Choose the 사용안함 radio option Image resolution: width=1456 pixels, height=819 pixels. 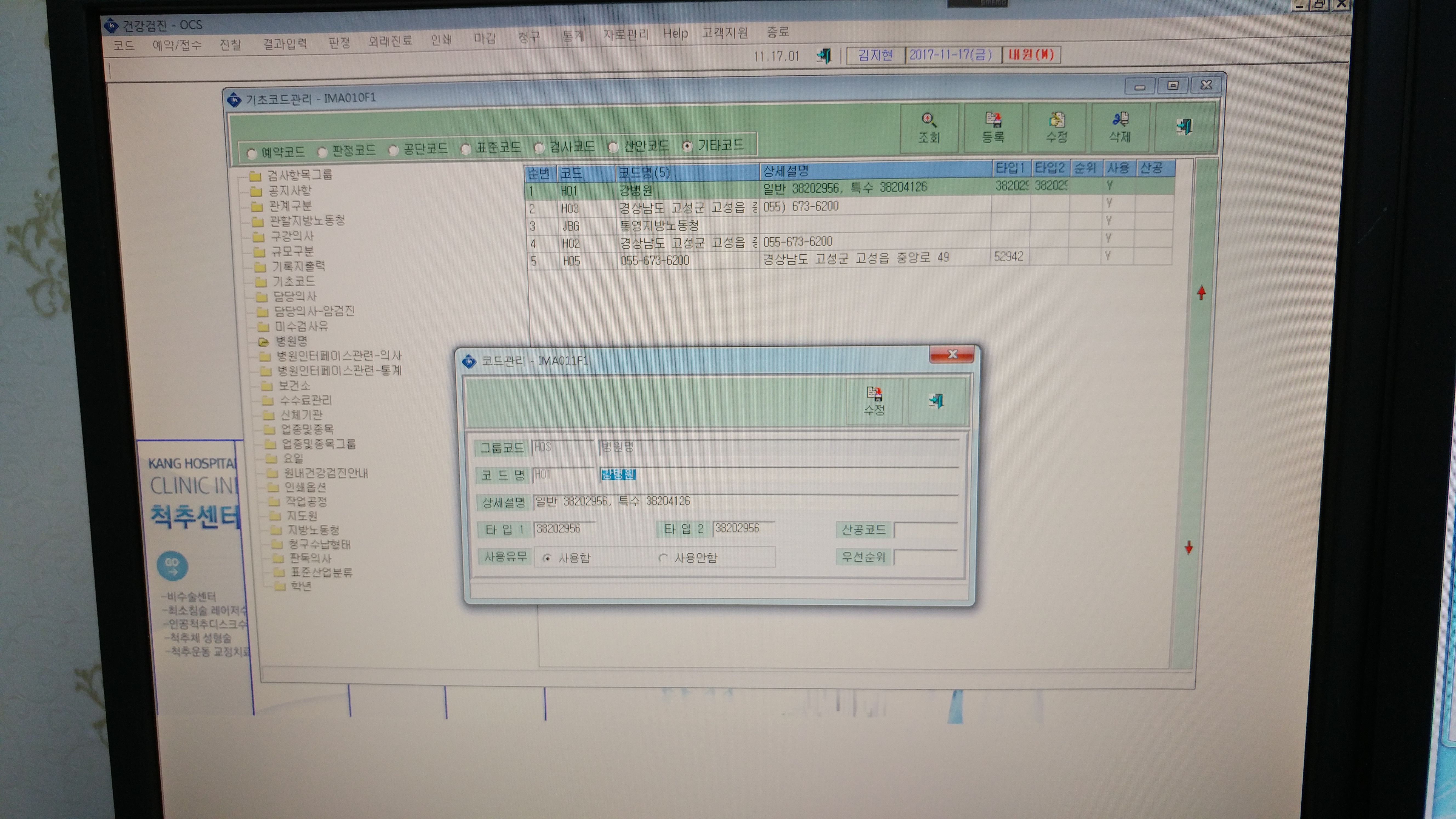[x=663, y=558]
